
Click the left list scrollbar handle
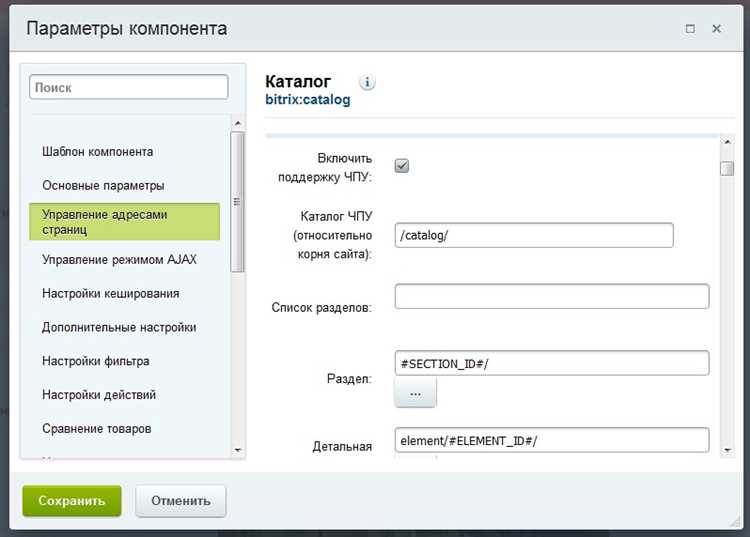237,202
